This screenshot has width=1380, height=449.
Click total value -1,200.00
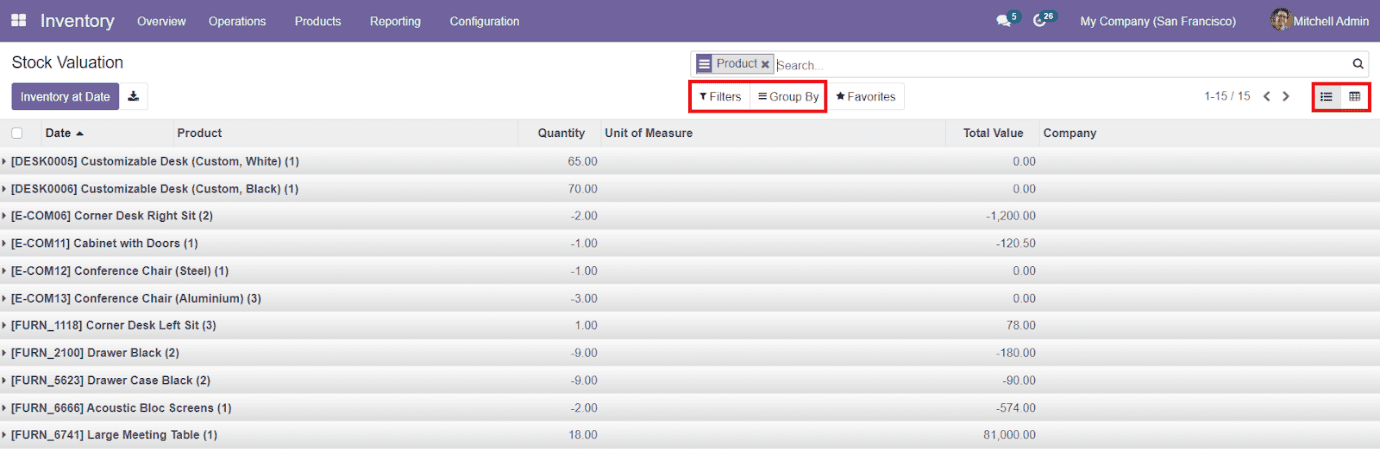1010,216
